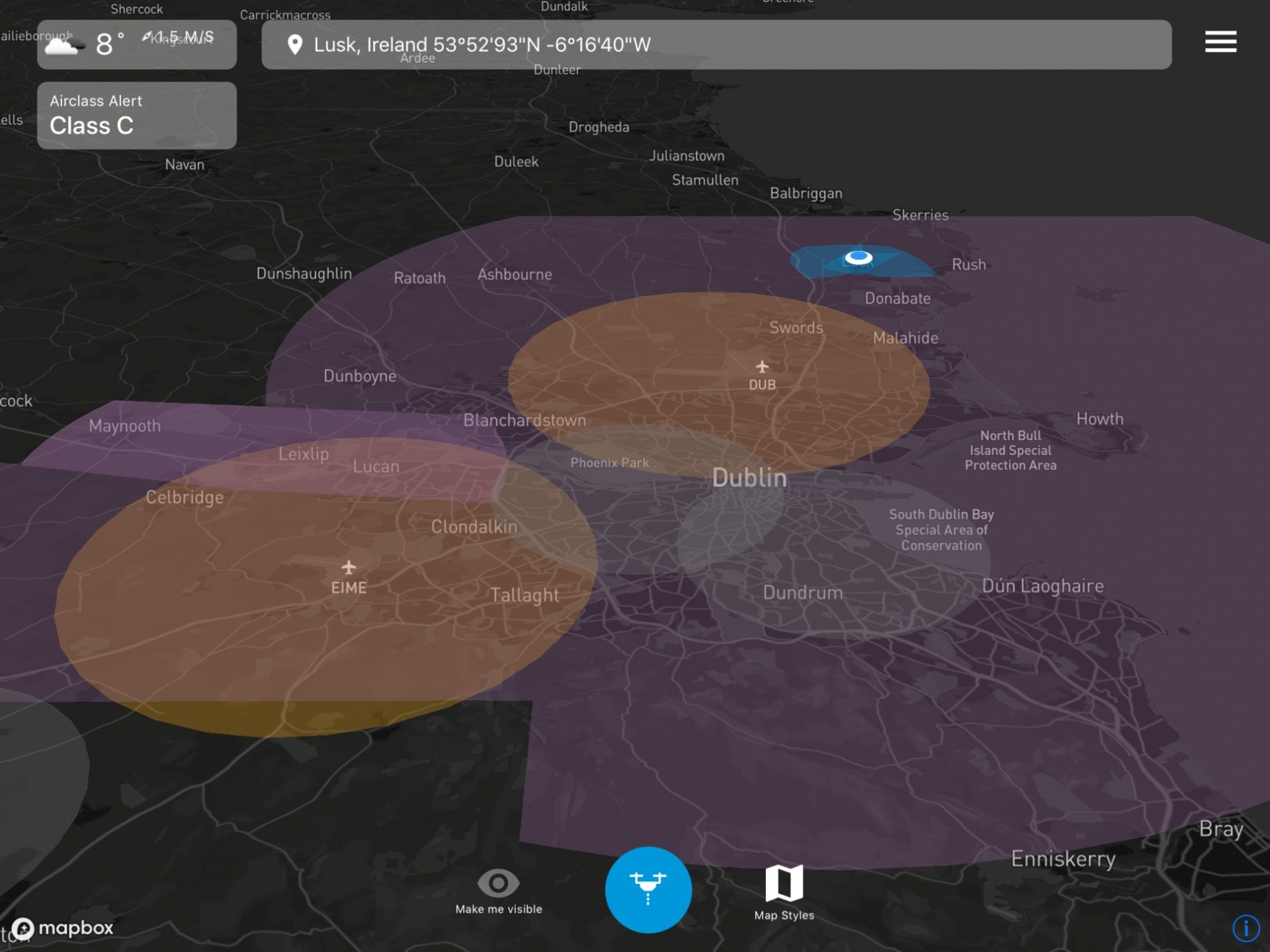The width and height of the screenshot is (1270, 952).
Task: Click the Lucan label
Action: pyautogui.click(x=376, y=466)
